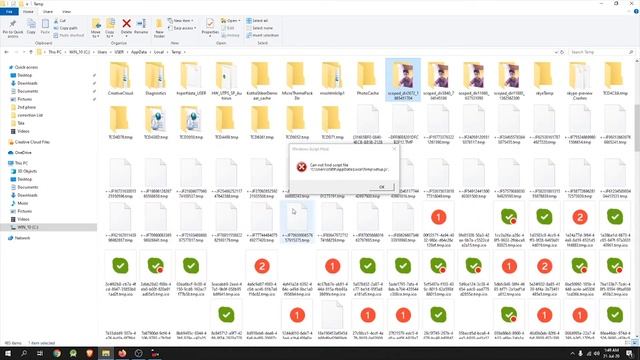Image resolution: width=640 pixels, height=360 pixels.
Task: Click Paste shortcut in the ribbon
Action: click(x=69, y=35)
